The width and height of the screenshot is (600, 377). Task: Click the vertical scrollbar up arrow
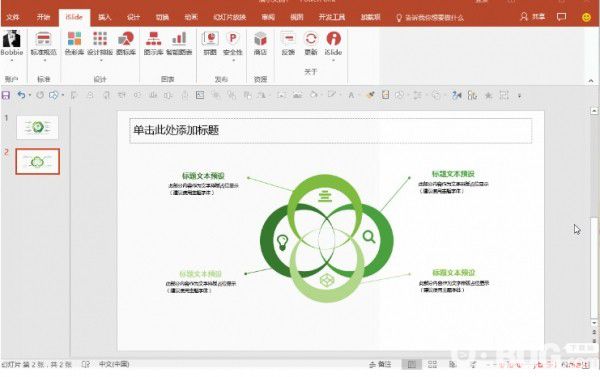pyautogui.click(x=594, y=111)
